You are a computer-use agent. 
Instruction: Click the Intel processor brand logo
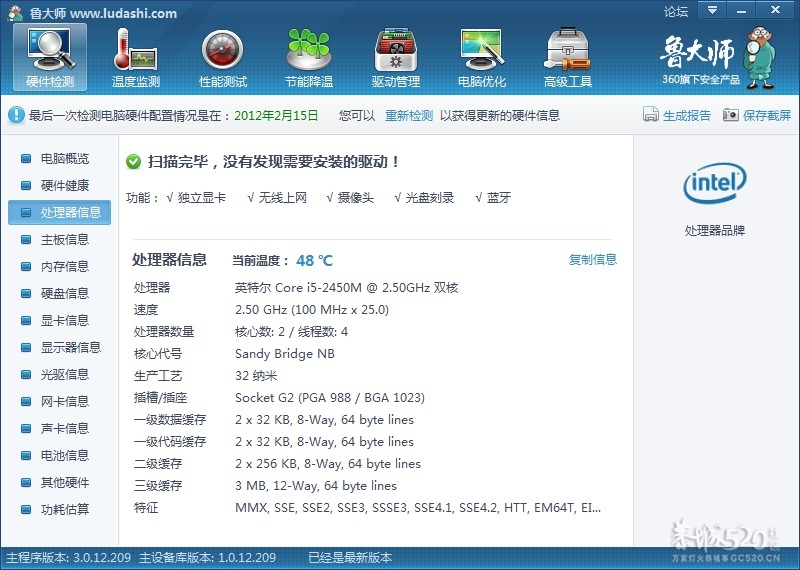coord(714,184)
